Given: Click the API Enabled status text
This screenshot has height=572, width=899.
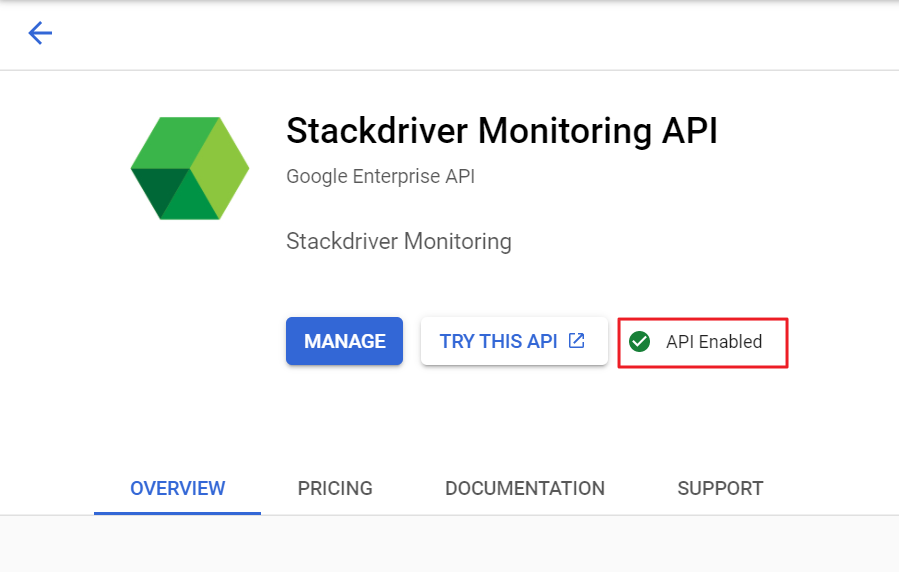Looking at the screenshot, I should click(x=714, y=342).
